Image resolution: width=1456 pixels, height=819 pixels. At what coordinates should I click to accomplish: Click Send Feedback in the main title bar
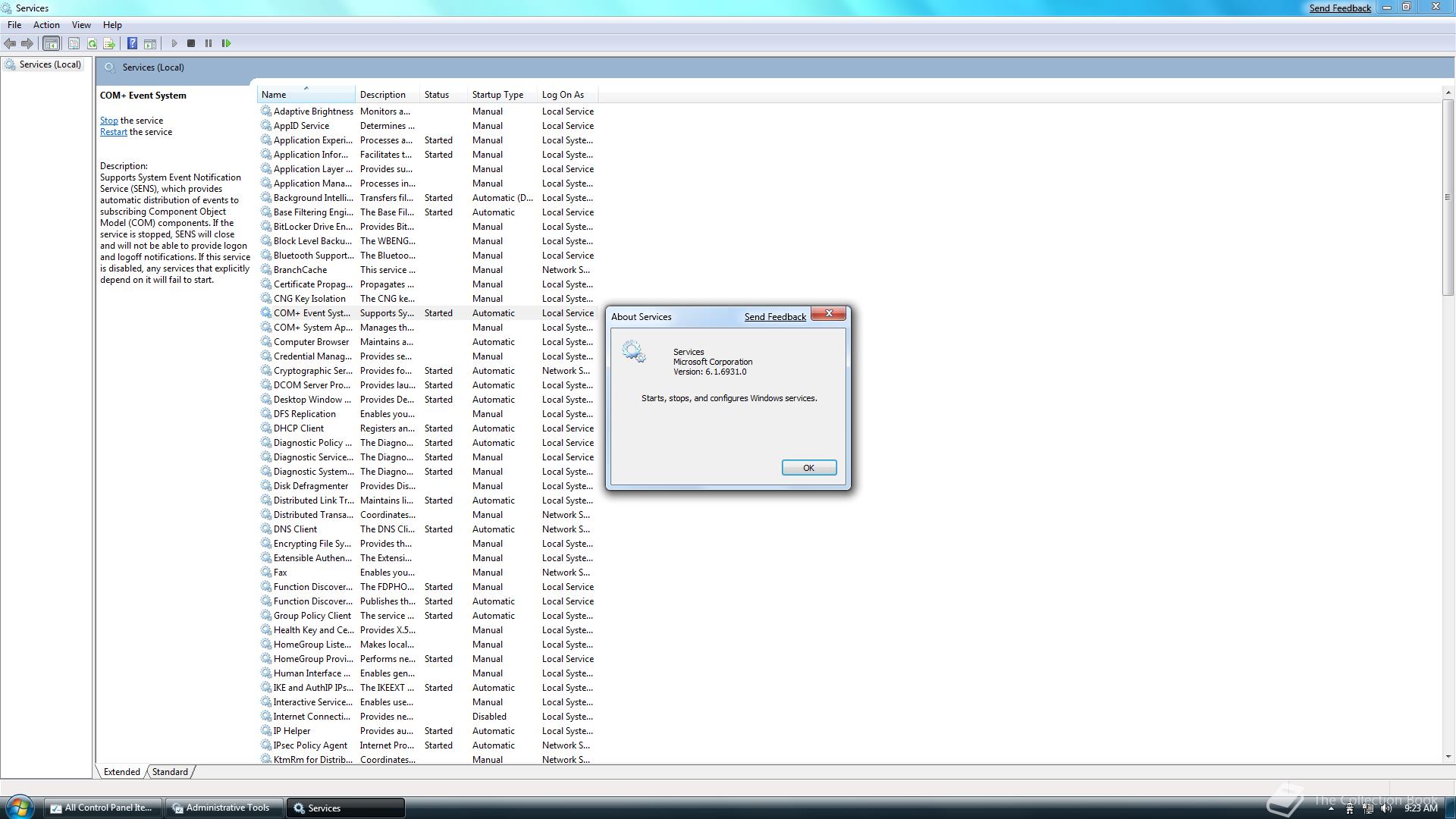1340,8
